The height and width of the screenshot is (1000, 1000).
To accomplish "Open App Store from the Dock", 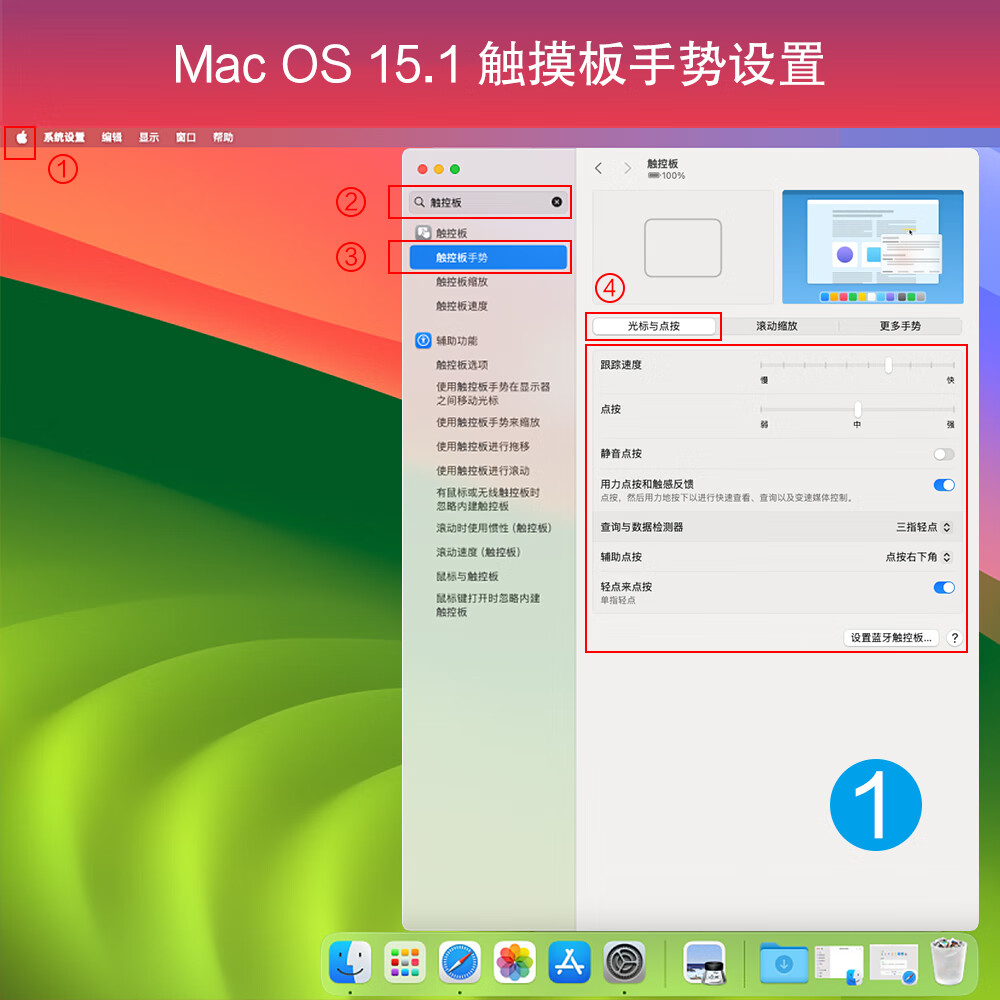I will [x=570, y=962].
